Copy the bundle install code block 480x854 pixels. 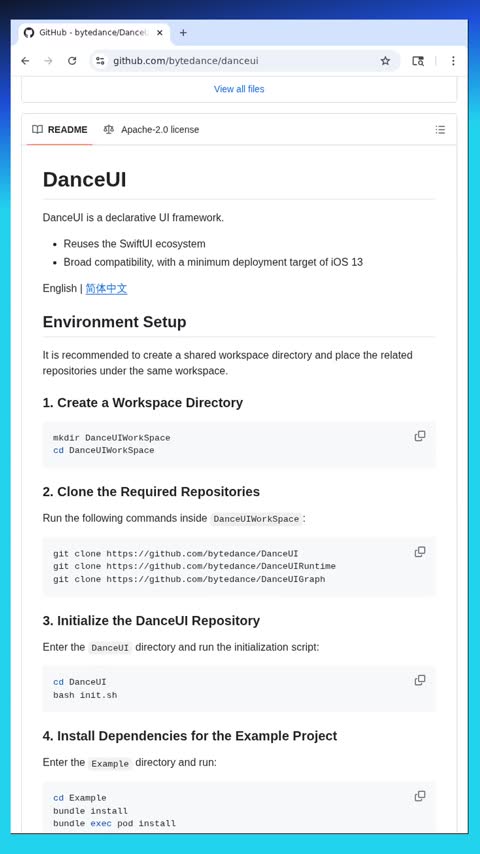click(x=420, y=796)
